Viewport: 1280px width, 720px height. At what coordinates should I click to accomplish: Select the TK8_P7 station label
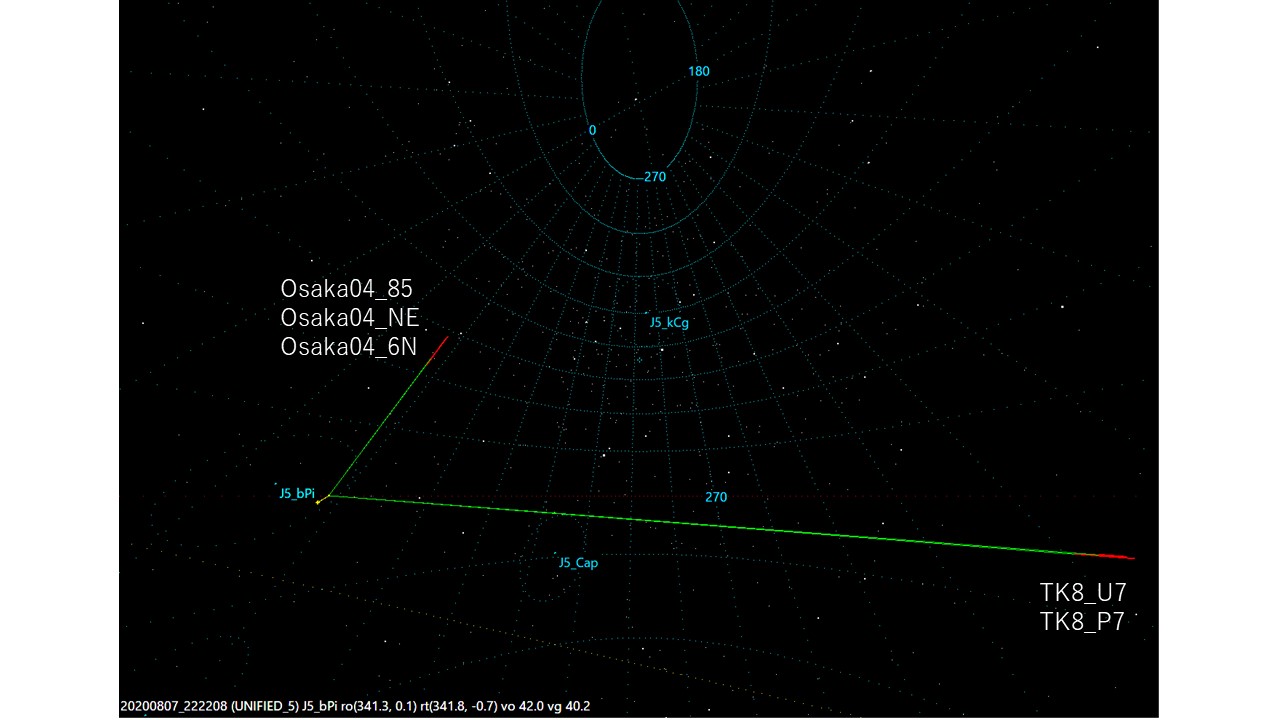click(x=1082, y=621)
